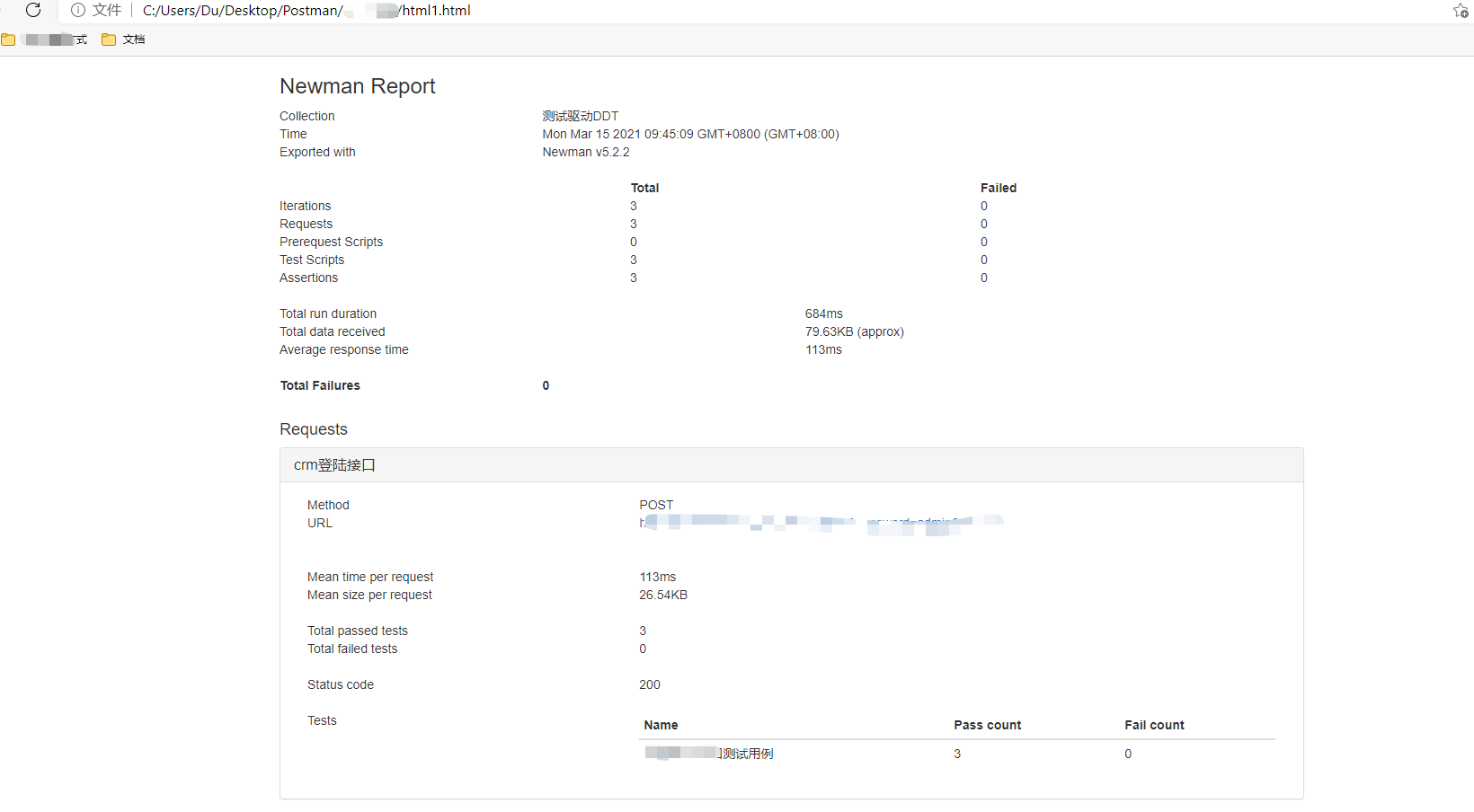Select the Assertions row label
1474x812 pixels.
click(308, 278)
